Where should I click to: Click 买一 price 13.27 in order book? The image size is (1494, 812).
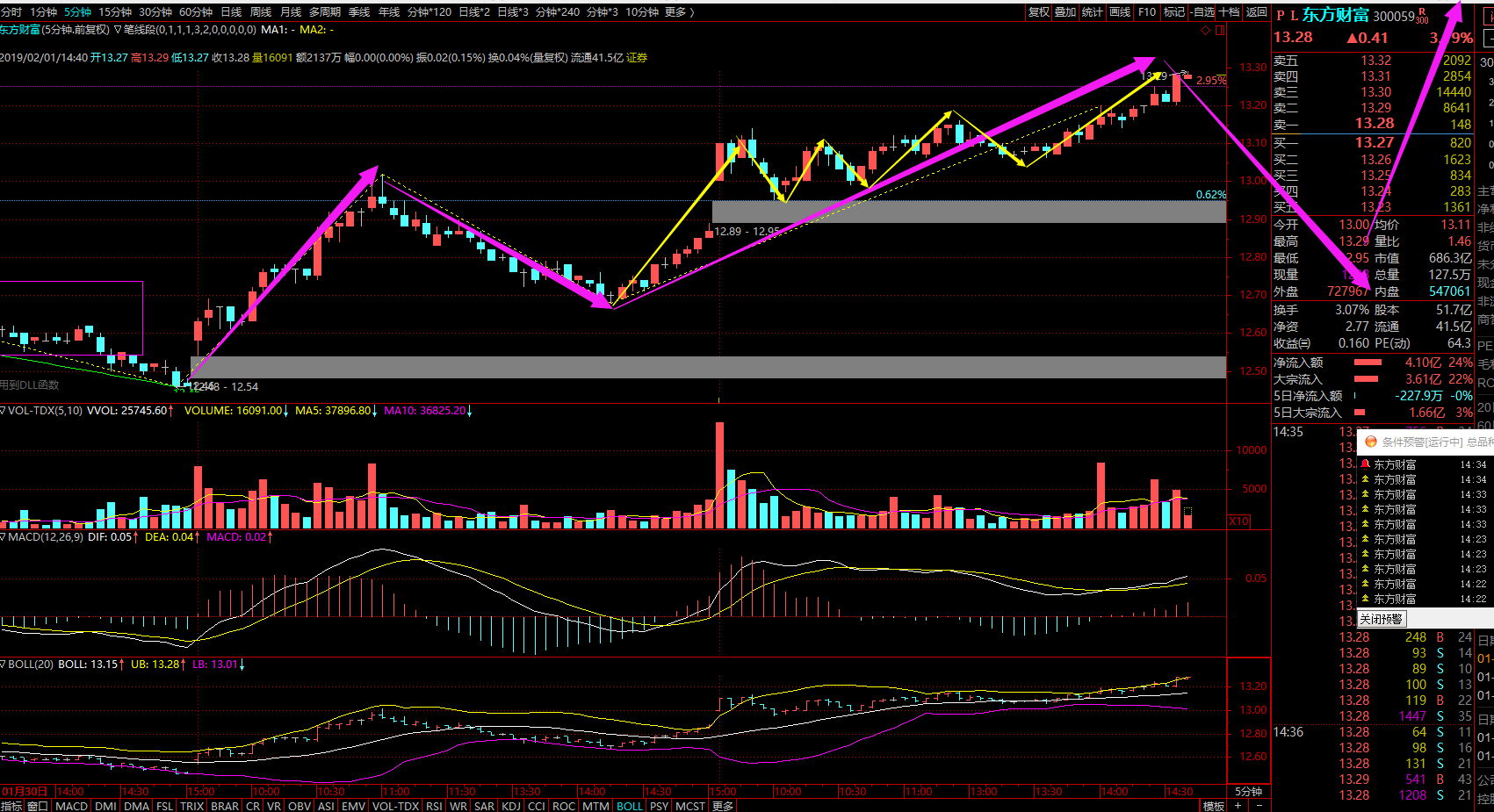point(1375,142)
